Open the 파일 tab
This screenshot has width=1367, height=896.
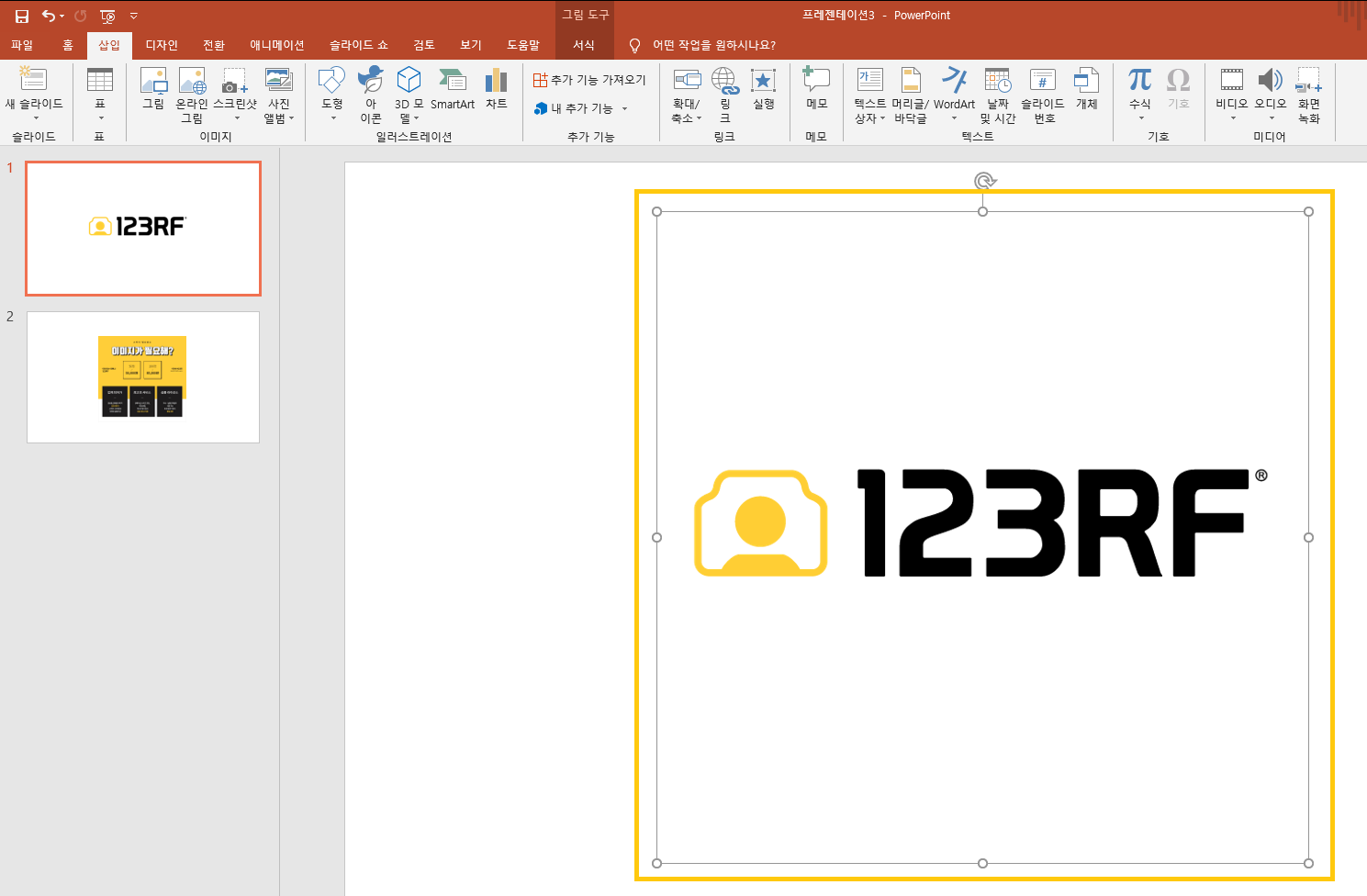pos(22,45)
